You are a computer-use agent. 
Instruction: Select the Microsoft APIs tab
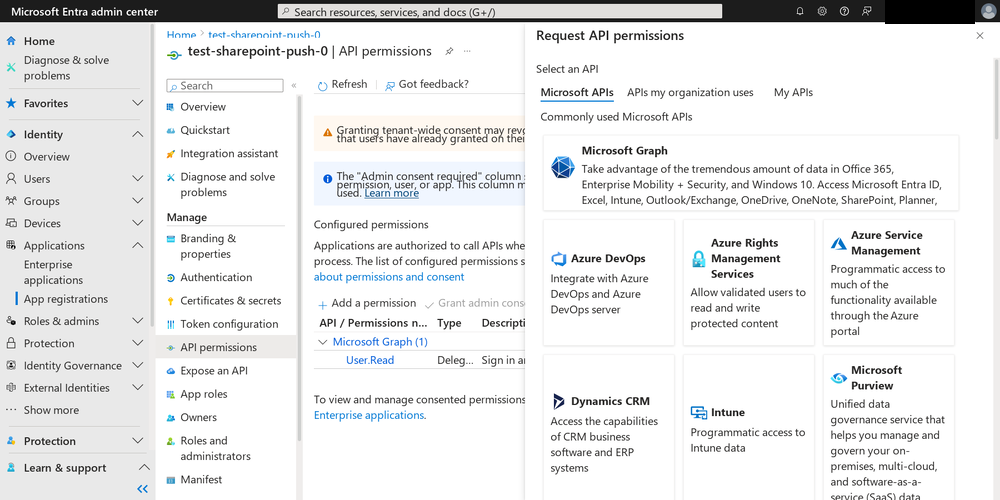click(577, 92)
